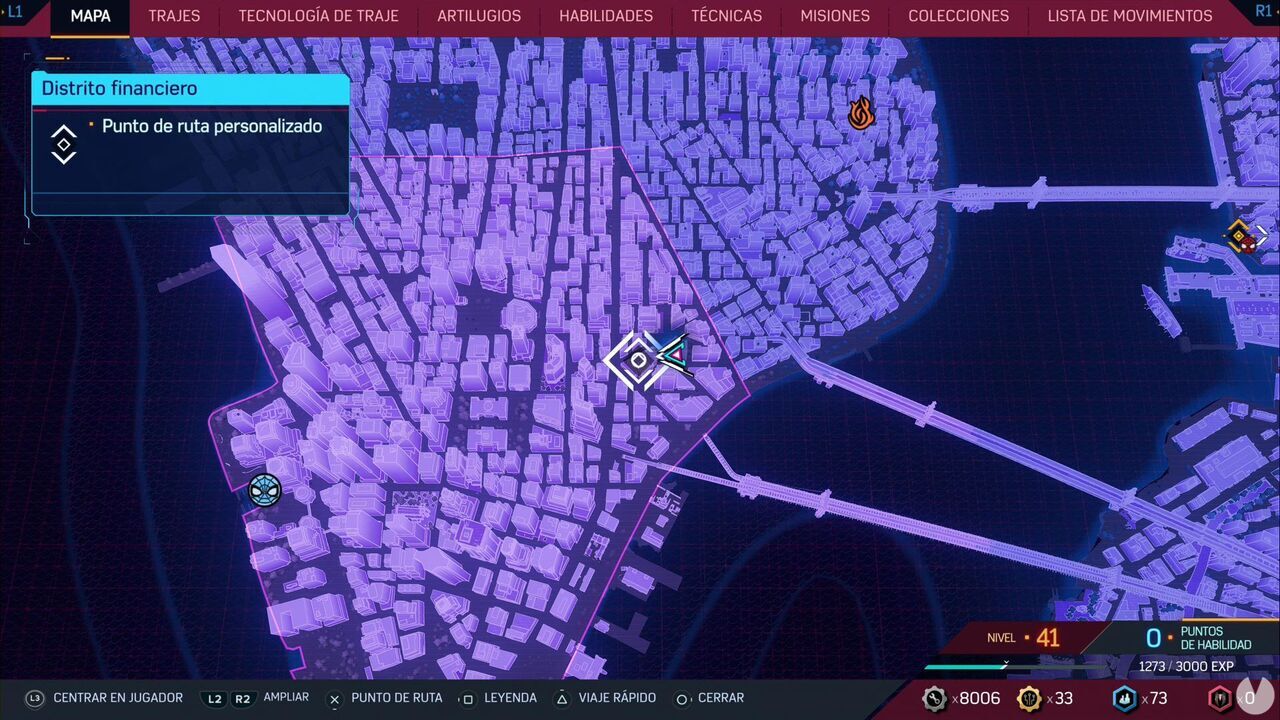Click the red hexagon token icon showing x0

[1218, 698]
